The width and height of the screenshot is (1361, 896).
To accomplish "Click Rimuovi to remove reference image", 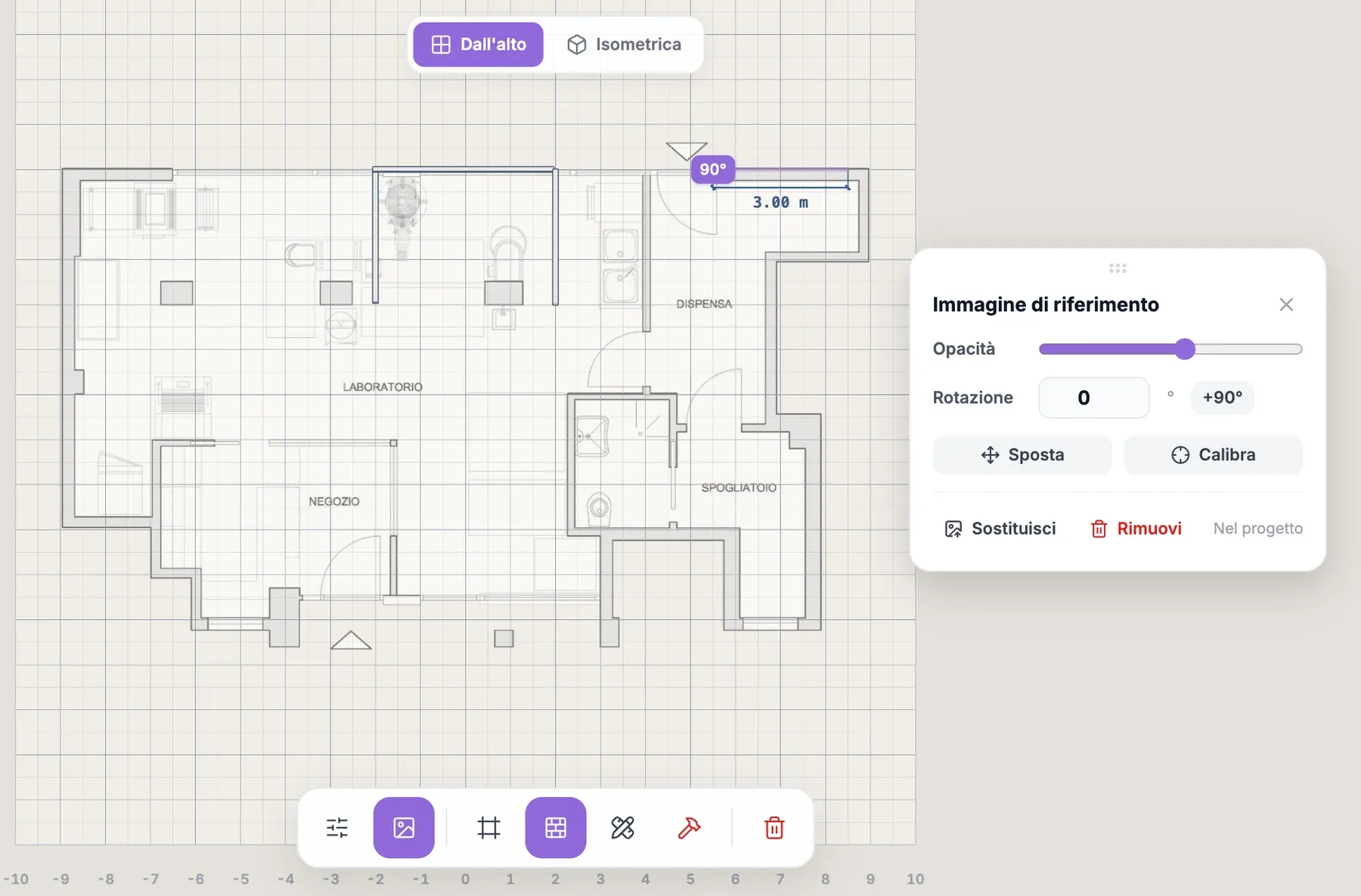I will pyautogui.click(x=1136, y=529).
